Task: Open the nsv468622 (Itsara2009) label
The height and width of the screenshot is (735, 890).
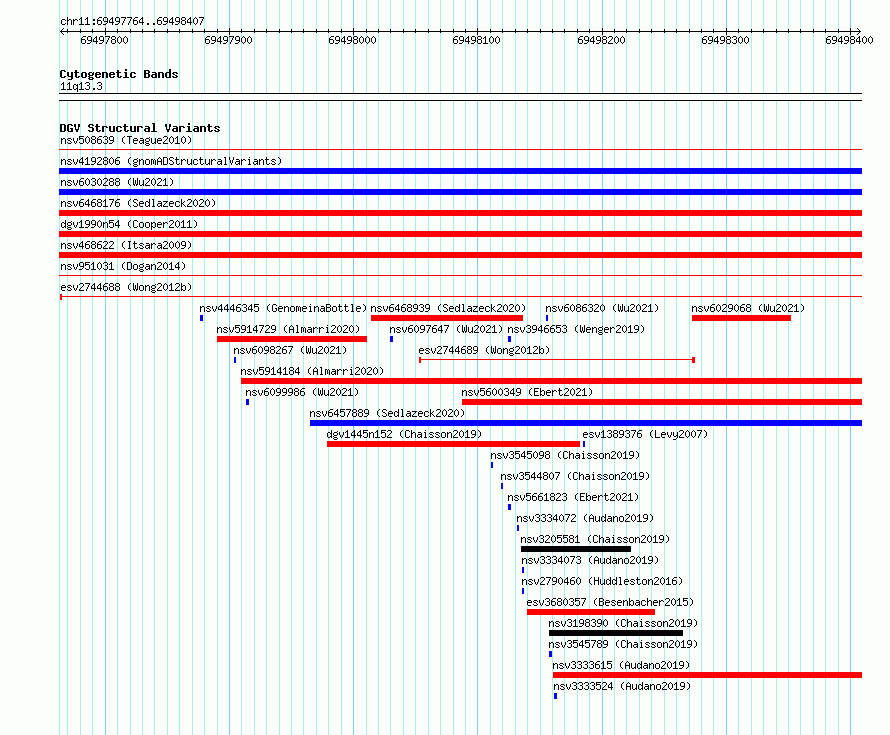Action: 126,245
